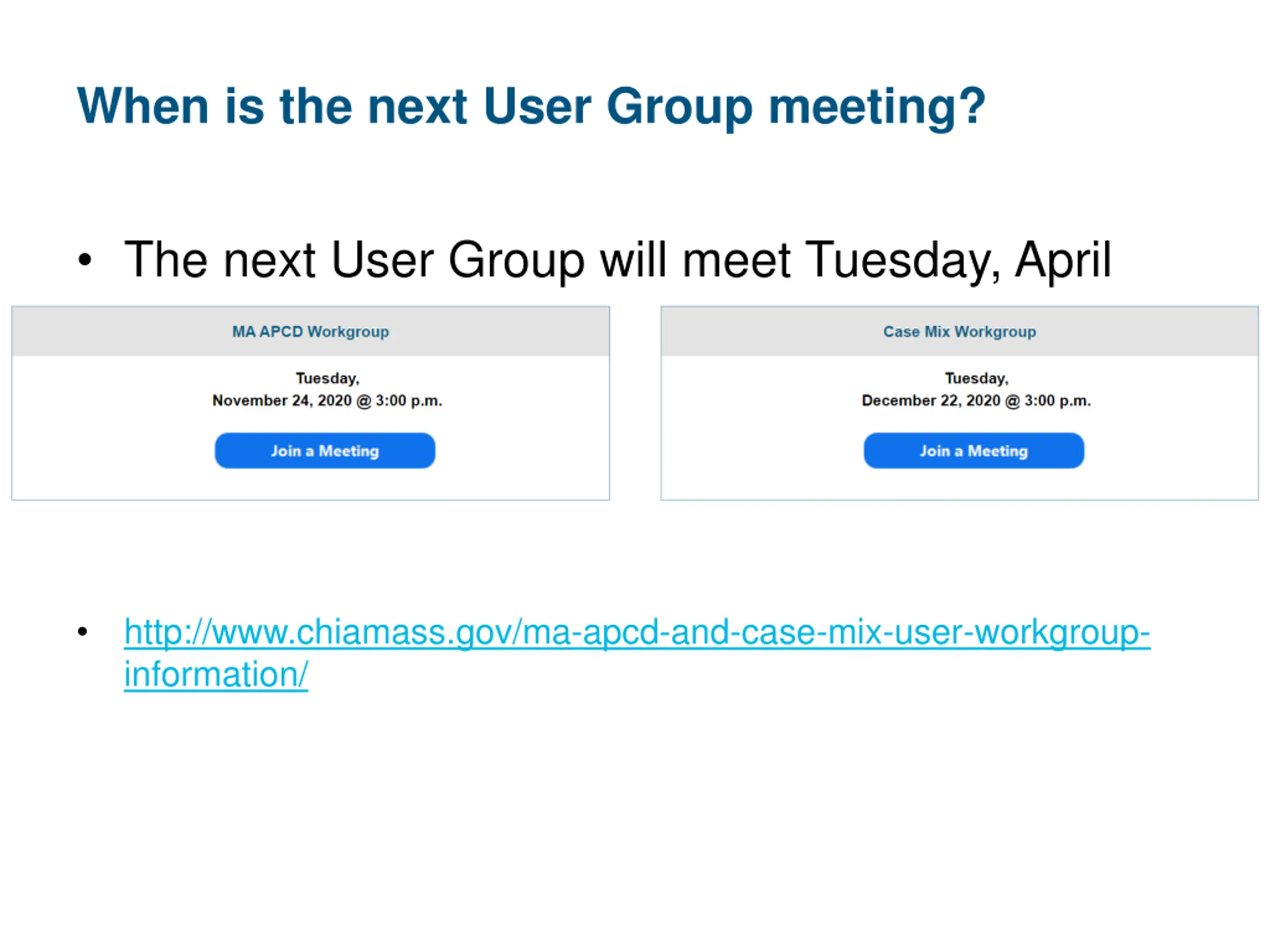Click the word "When" in the title
Viewport: 1270px width, 952px height.
pyautogui.click(x=142, y=106)
